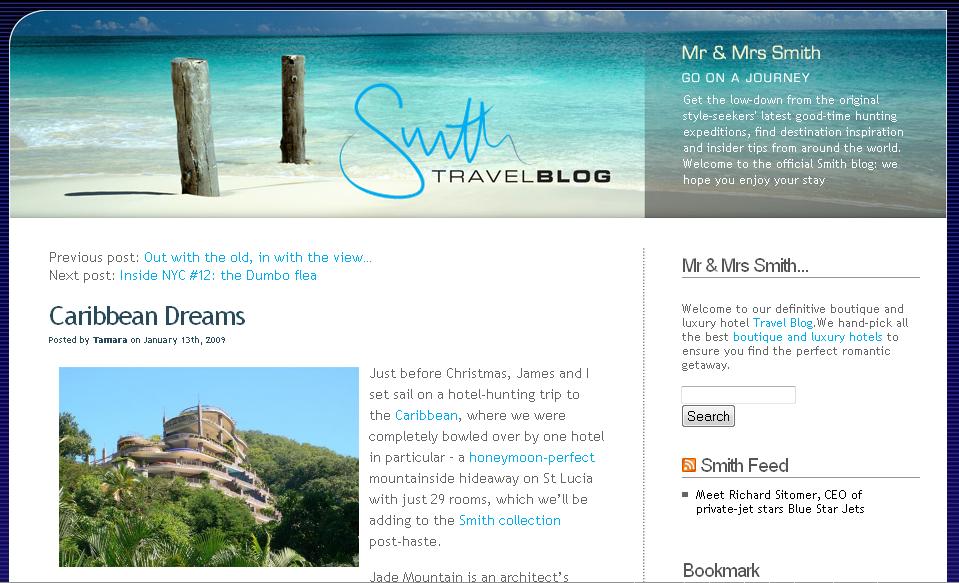Screen dimensions: 959x583
Task: Open next post 'Inside NYC #12' link
Action: pyautogui.click(x=218, y=275)
